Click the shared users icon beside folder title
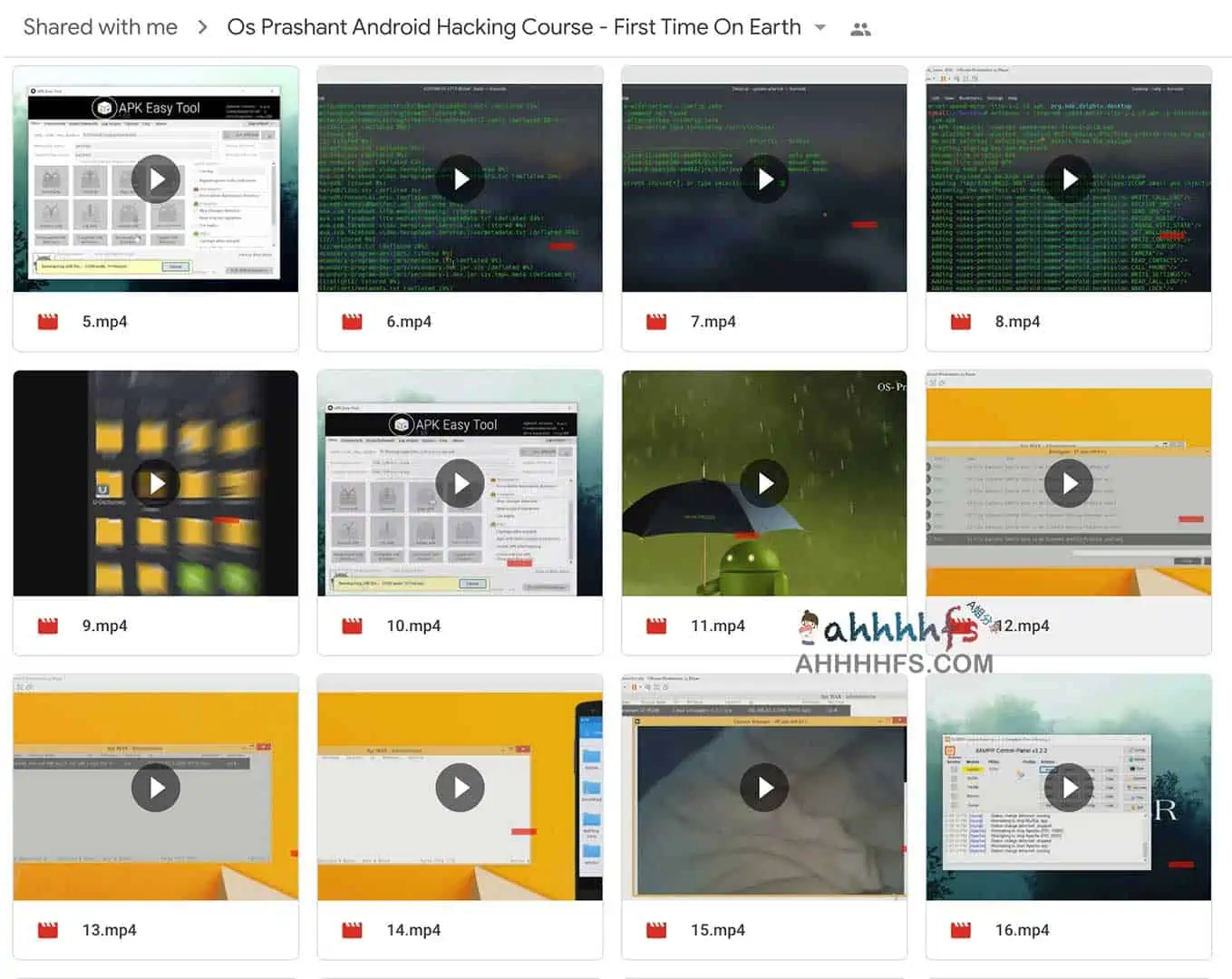 (x=860, y=29)
